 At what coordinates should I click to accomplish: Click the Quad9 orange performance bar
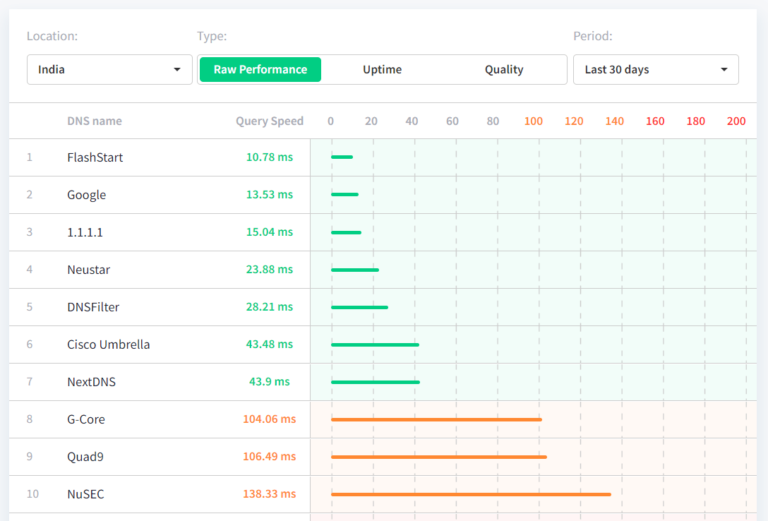click(439, 457)
